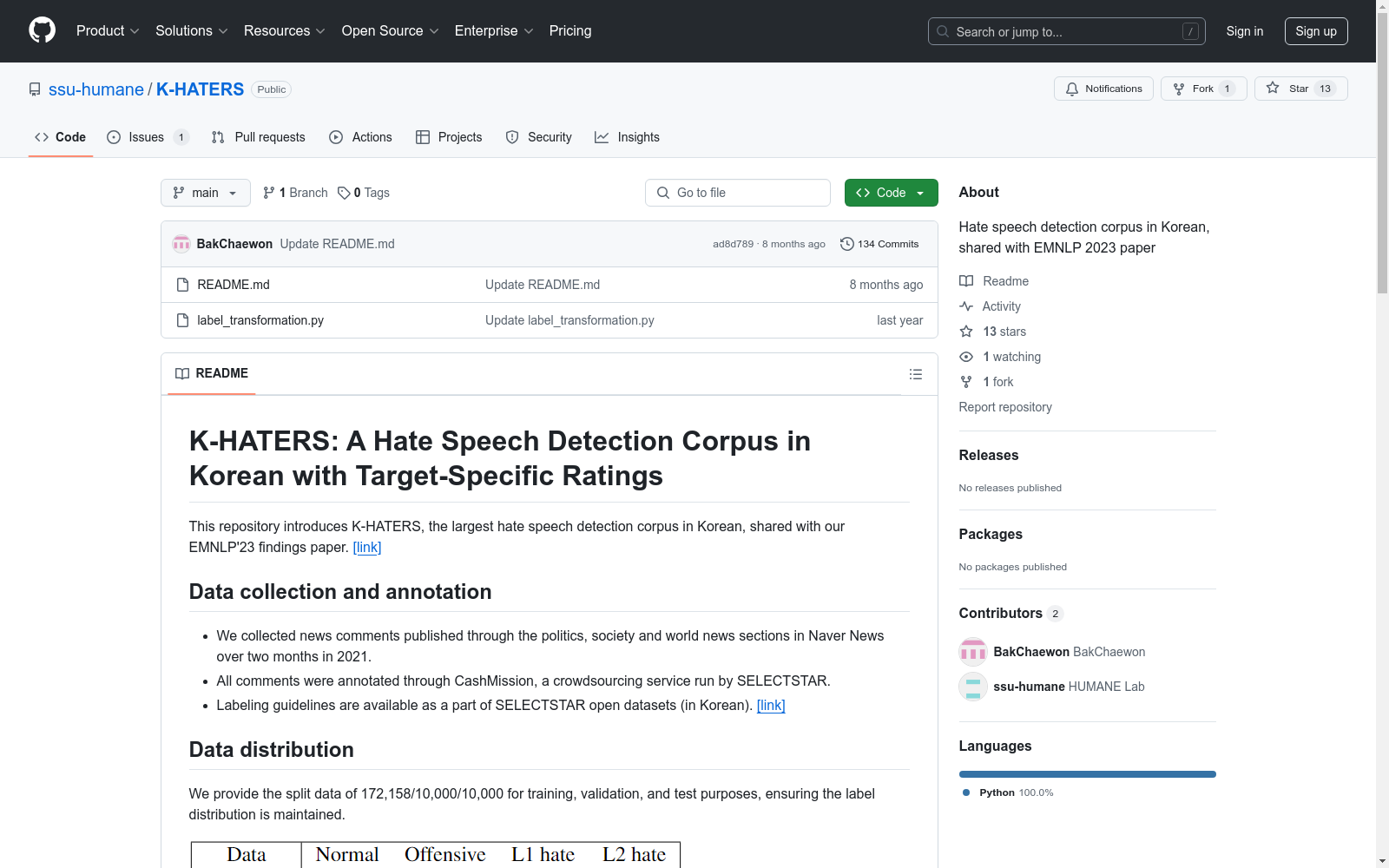Open the K-HATERS repository name link

click(200, 89)
